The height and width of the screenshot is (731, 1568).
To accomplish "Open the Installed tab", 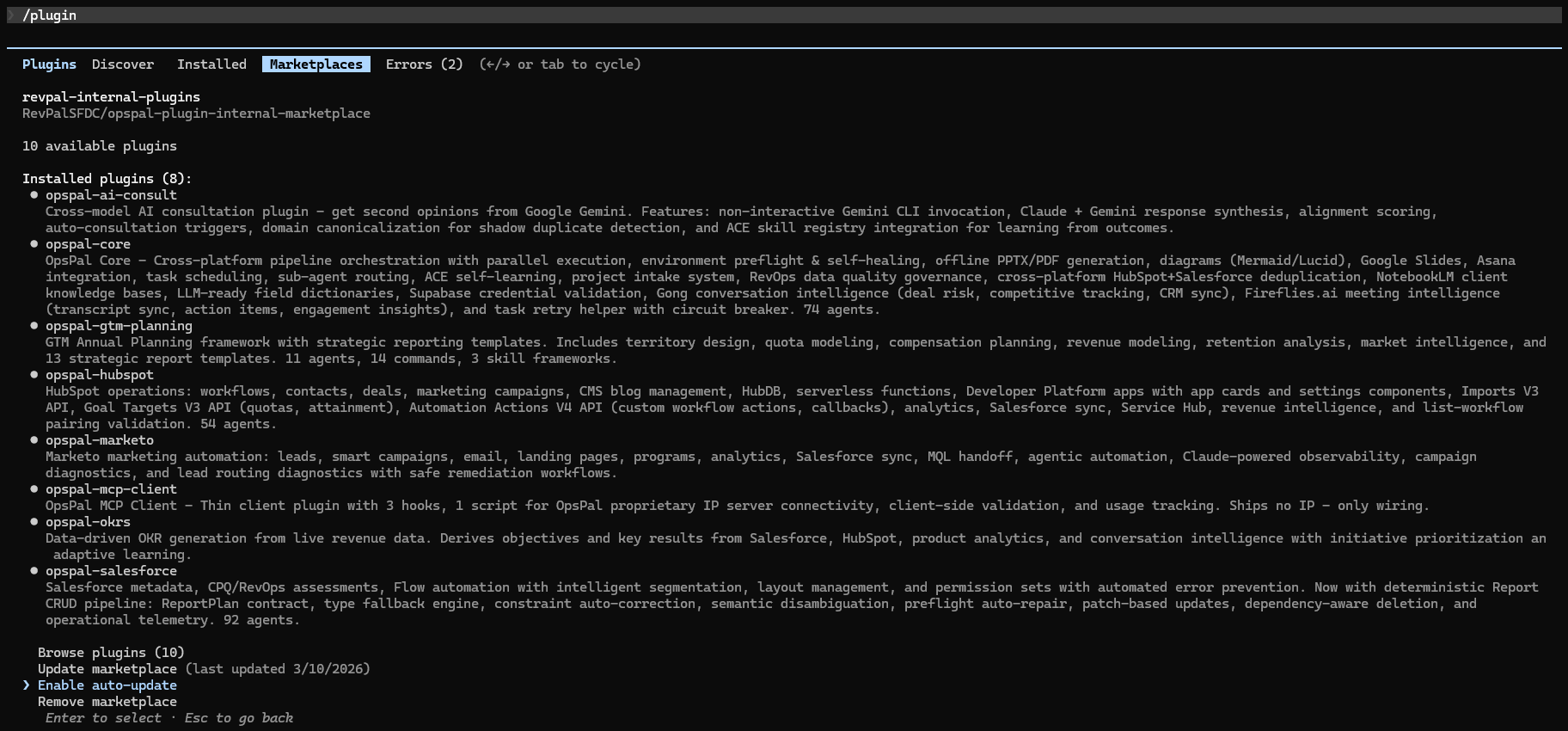I will point(211,64).
